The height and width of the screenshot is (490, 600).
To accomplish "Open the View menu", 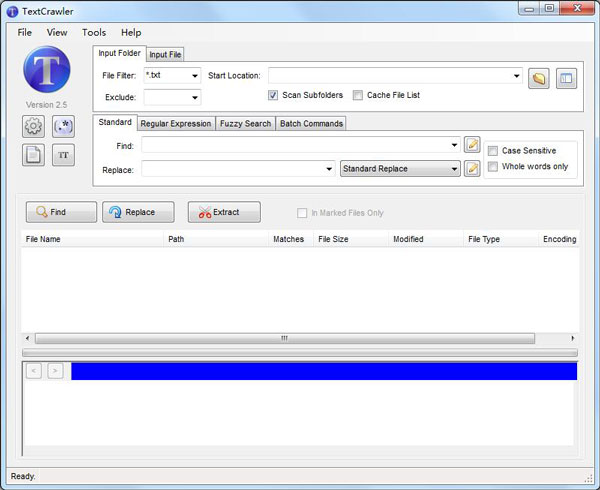I will [57, 33].
